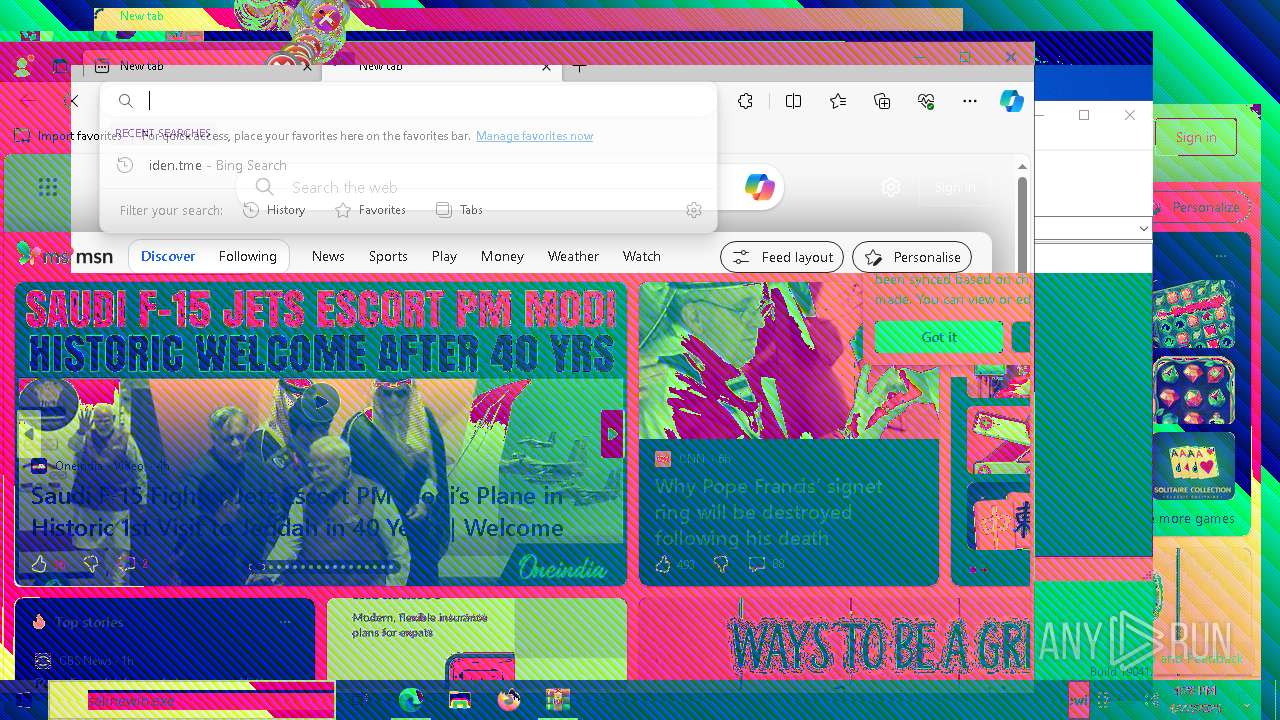Open the Play menu item
Viewport: 1280px width, 720px height.
[x=444, y=257]
